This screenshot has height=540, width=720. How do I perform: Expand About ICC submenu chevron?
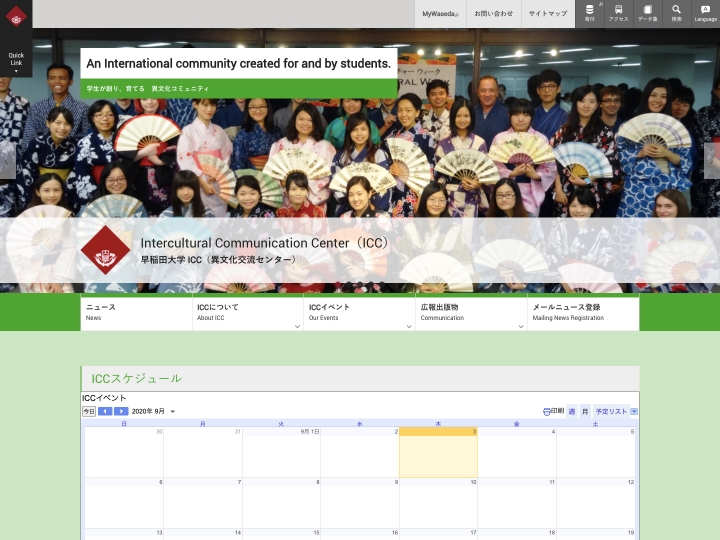click(x=297, y=326)
